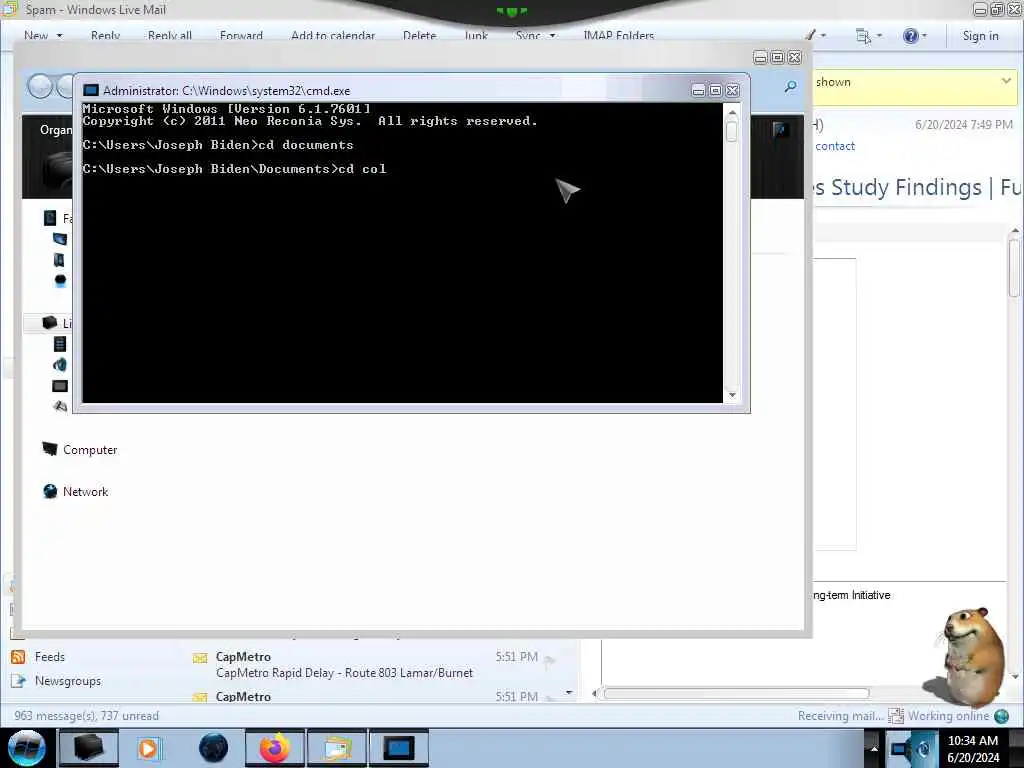This screenshot has height=768, width=1024.
Task: Open the Sync dropdown arrow
Action: tap(552, 36)
